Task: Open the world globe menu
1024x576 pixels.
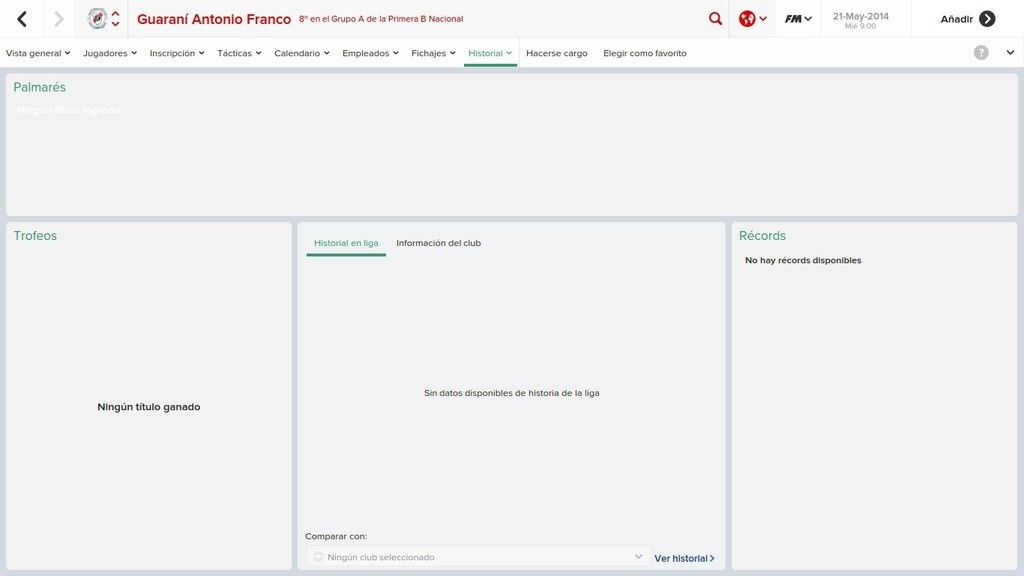Action: pos(752,19)
